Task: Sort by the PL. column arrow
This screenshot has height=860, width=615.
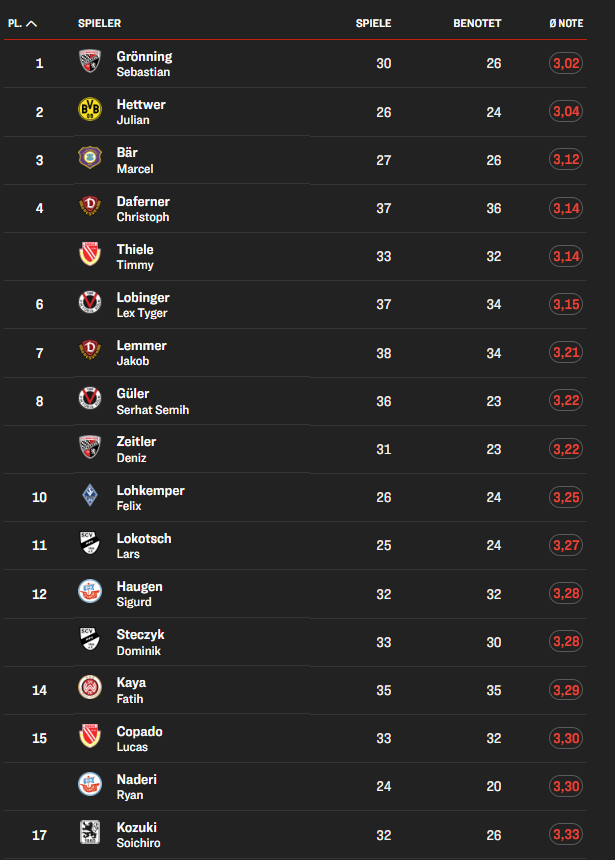Action: (31, 23)
